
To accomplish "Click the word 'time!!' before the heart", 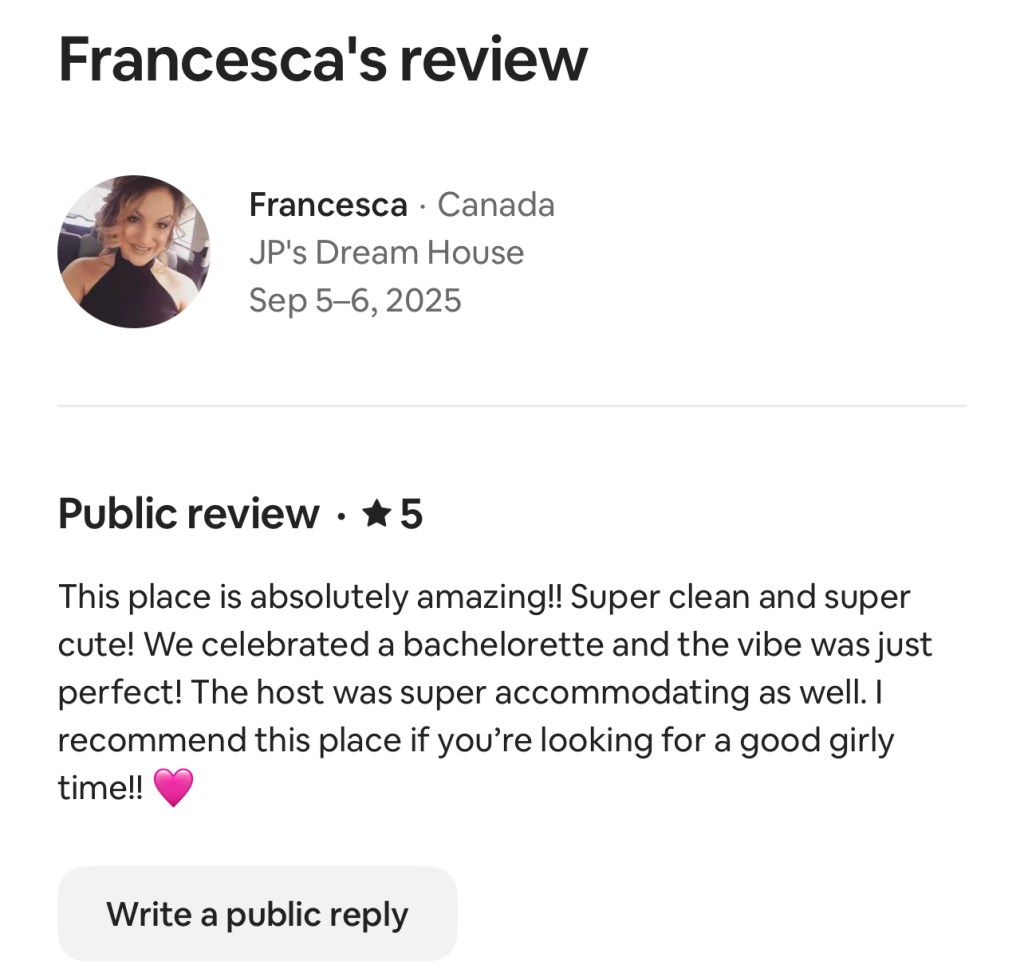I will [100, 788].
